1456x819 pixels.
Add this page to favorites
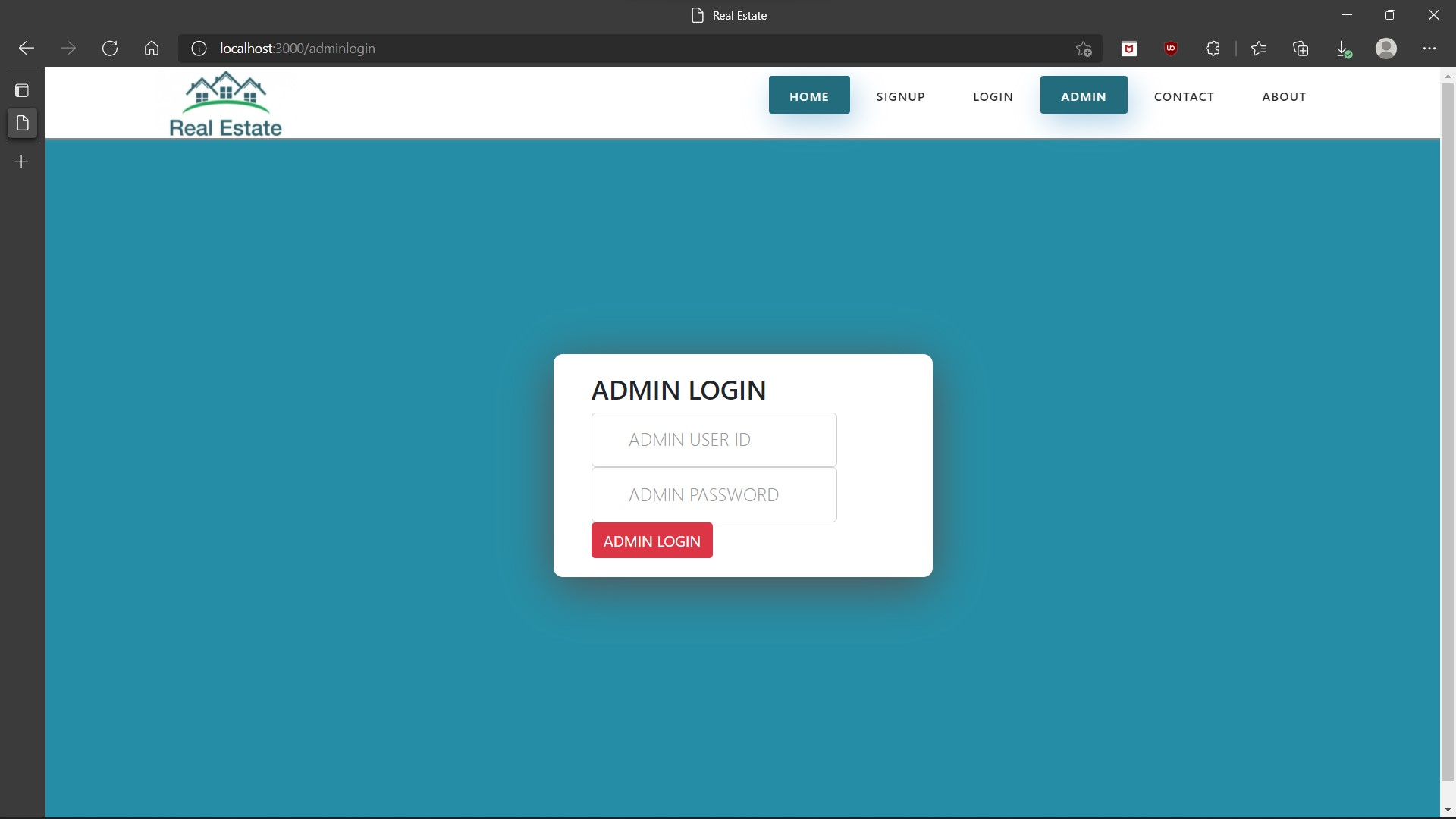coord(1084,49)
